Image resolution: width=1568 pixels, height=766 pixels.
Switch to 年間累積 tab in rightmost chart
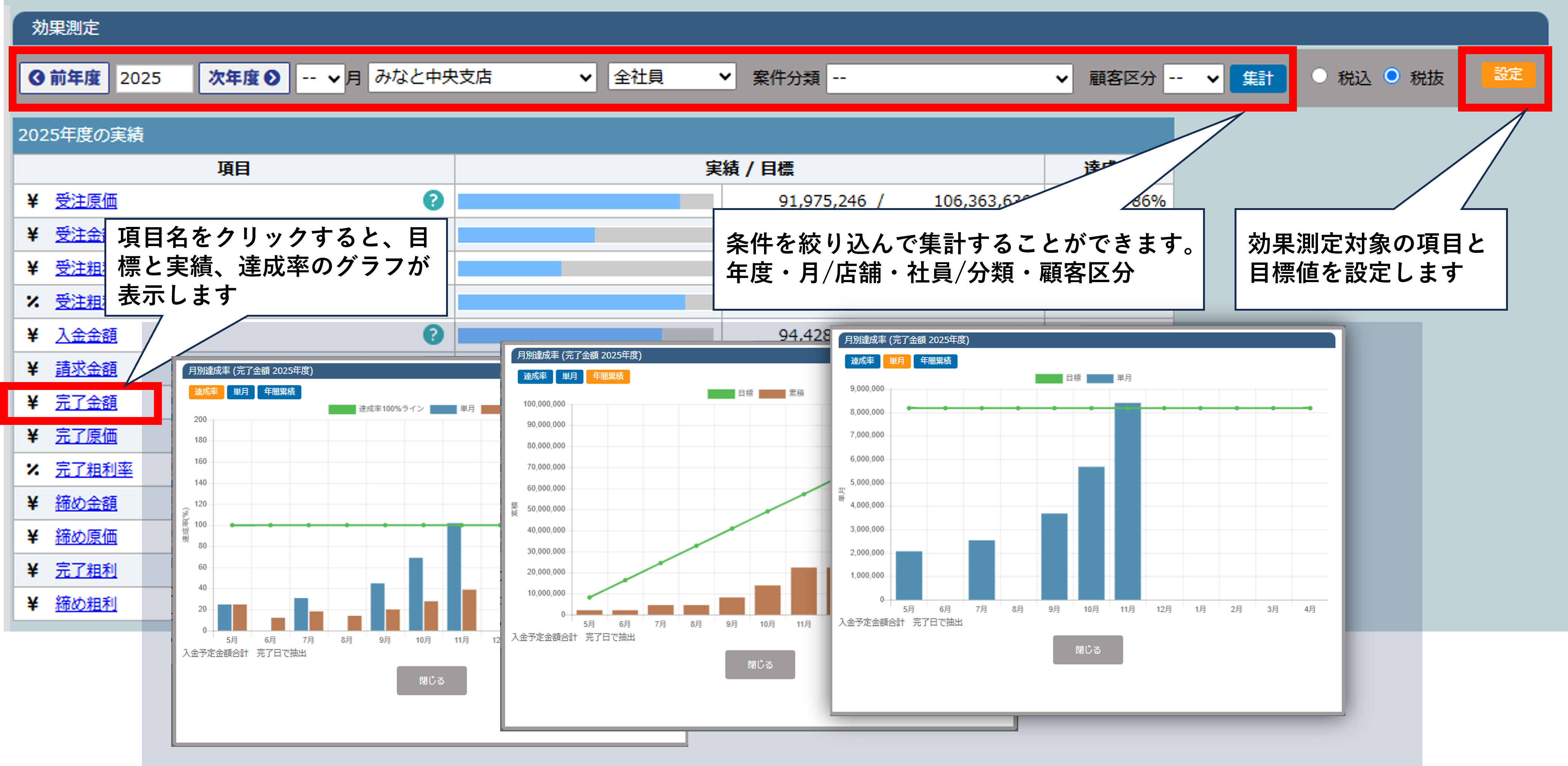pos(935,361)
